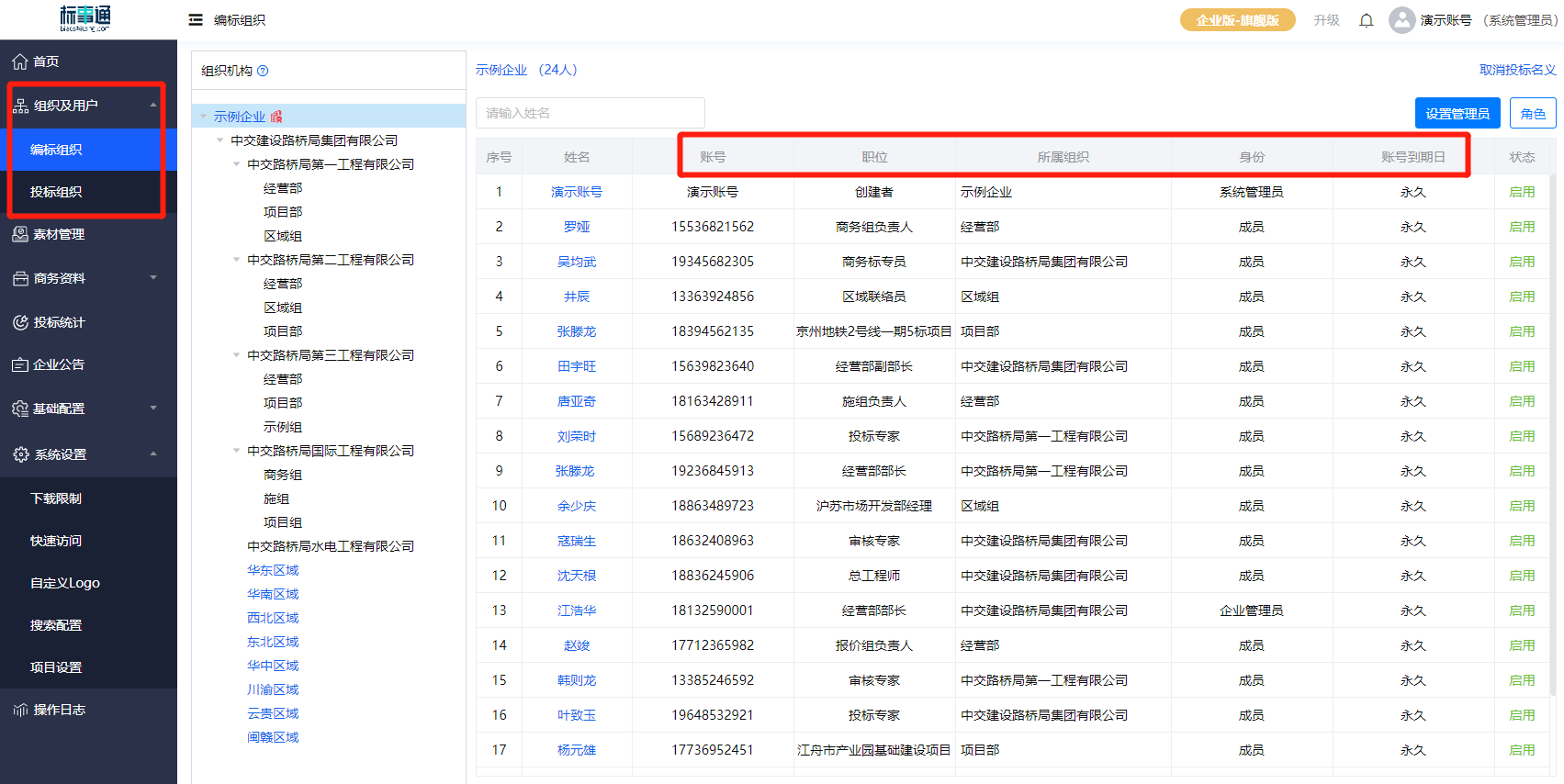Click the 系统设置 gear icon
Screen dimensions: 1564x784
tap(20, 454)
